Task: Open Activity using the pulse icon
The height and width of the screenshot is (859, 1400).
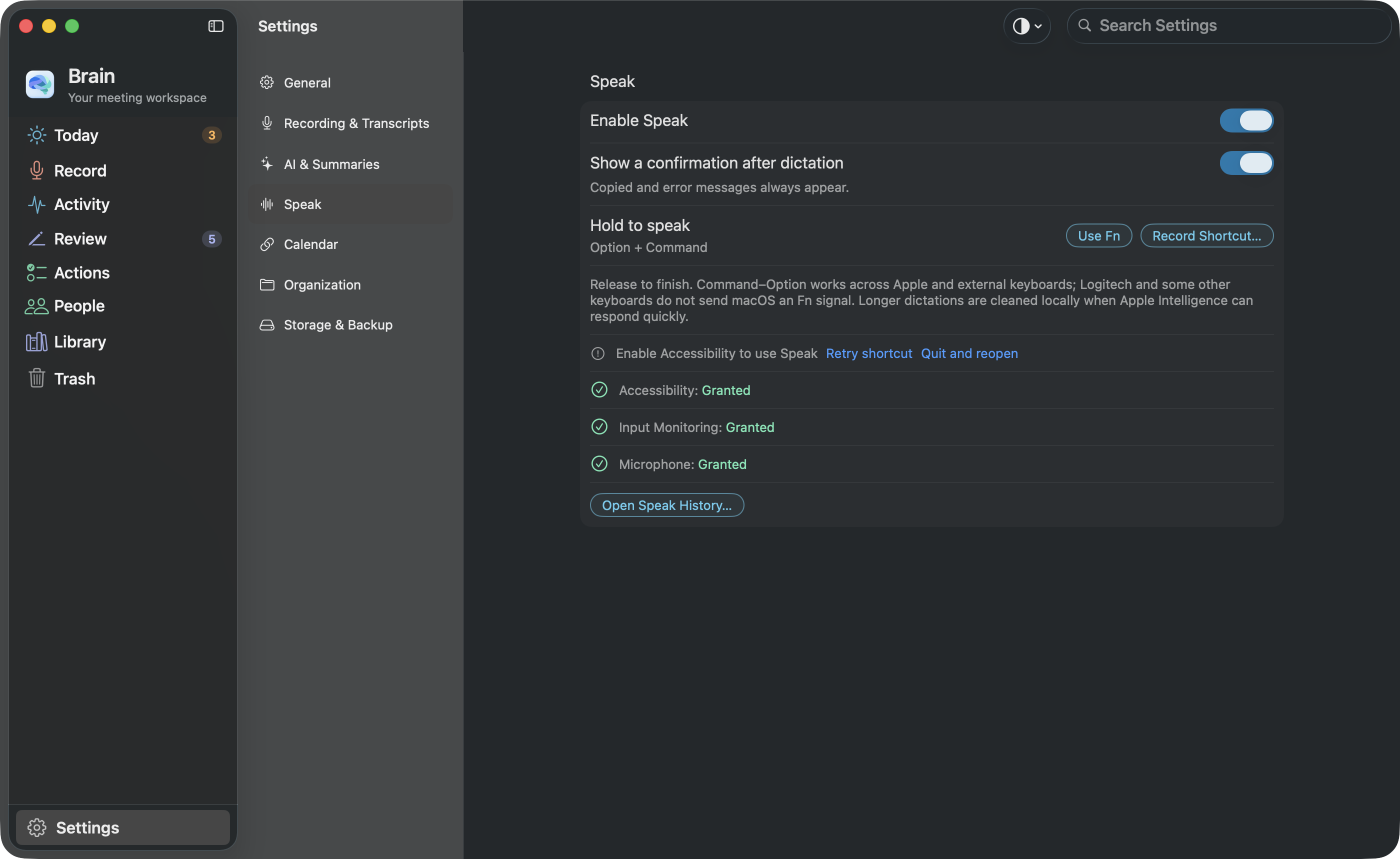Action: pyautogui.click(x=37, y=204)
